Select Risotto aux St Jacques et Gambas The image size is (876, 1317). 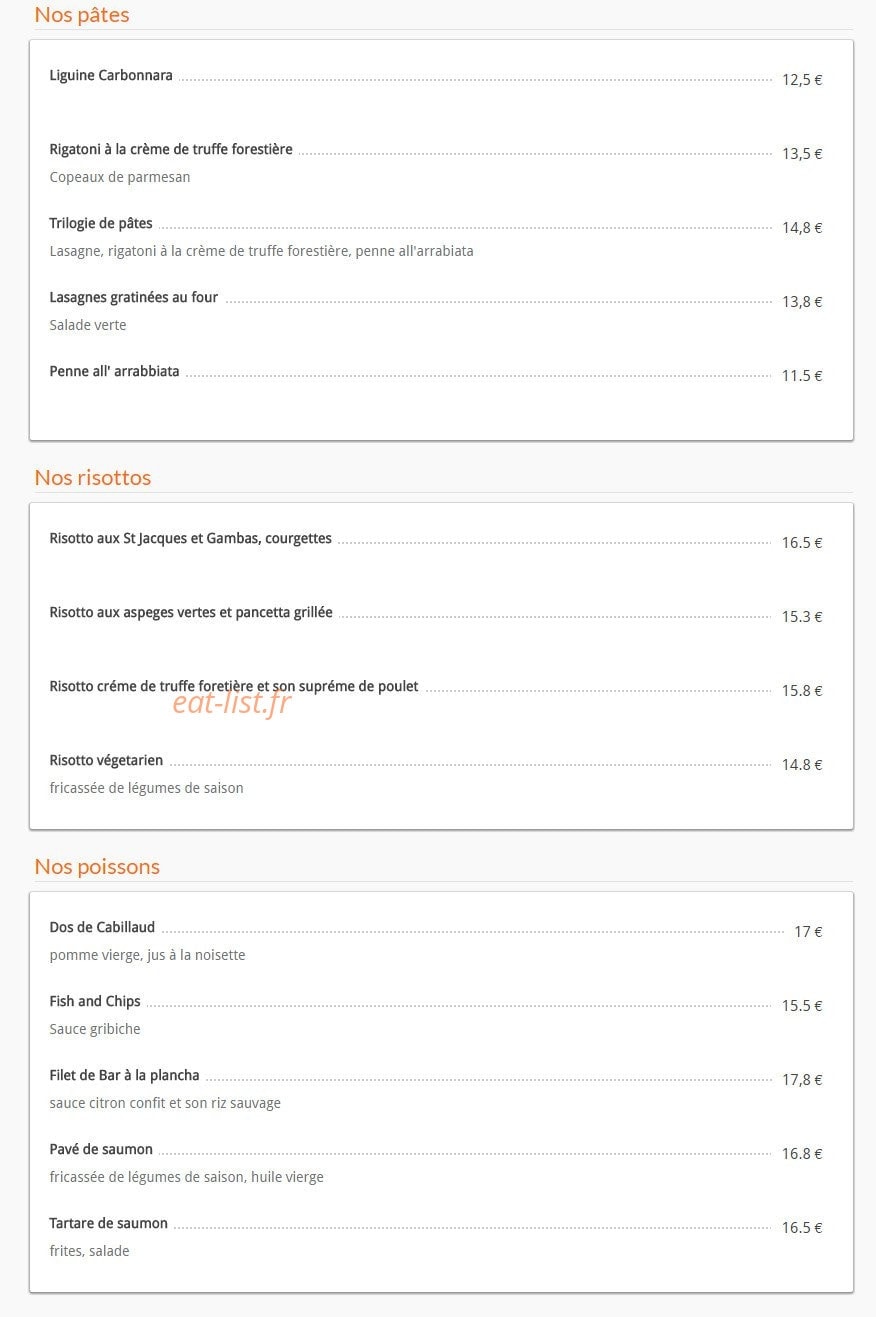pos(191,538)
